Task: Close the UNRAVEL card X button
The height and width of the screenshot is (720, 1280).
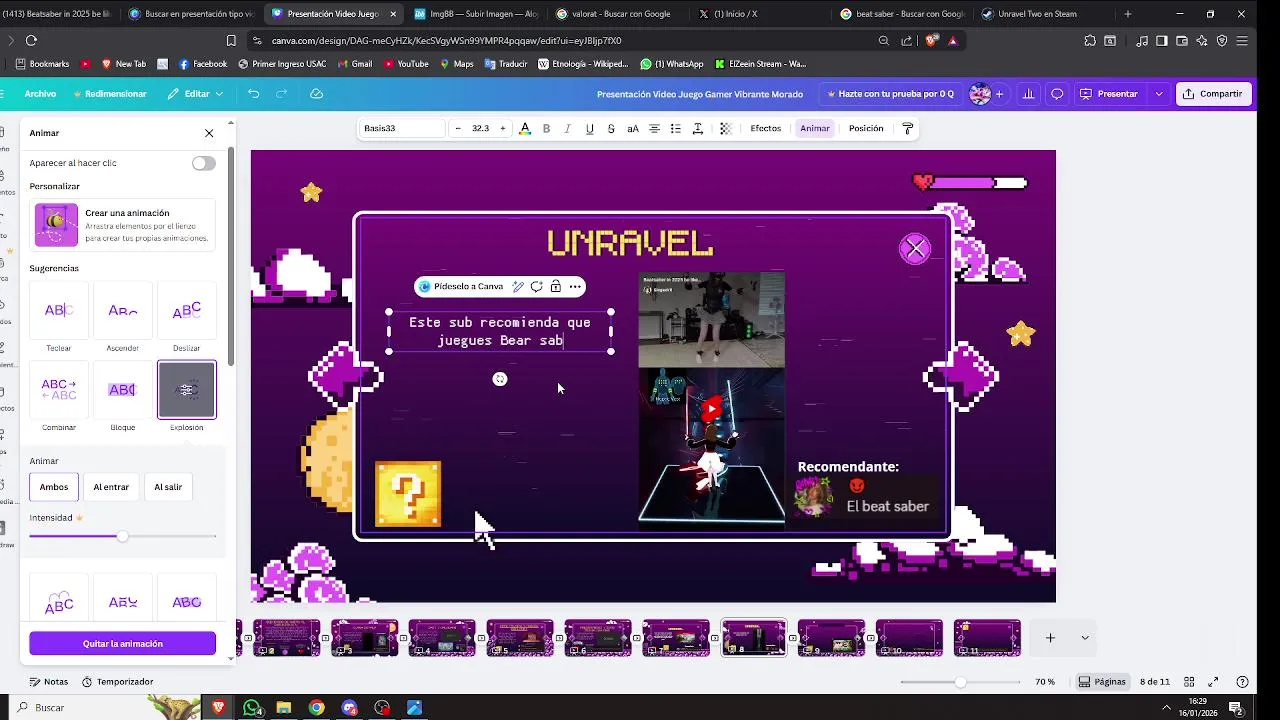Action: [915, 249]
